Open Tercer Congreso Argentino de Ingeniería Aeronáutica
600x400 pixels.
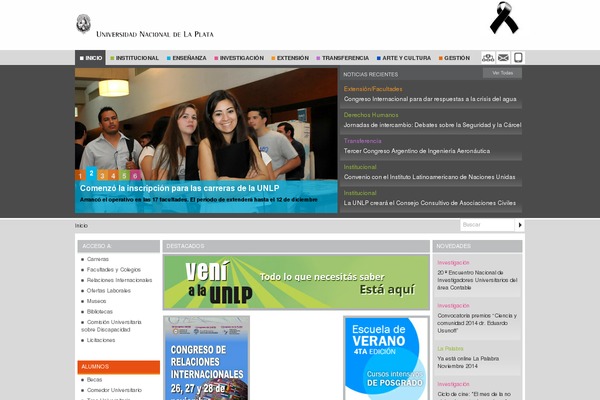tap(416, 151)
